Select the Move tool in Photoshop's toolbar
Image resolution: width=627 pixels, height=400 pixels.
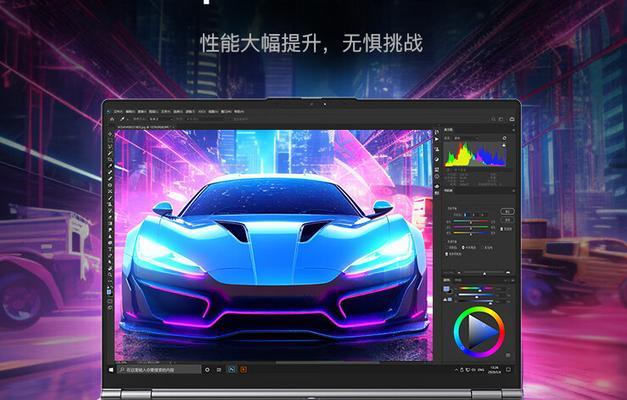[x=111, y=134]
